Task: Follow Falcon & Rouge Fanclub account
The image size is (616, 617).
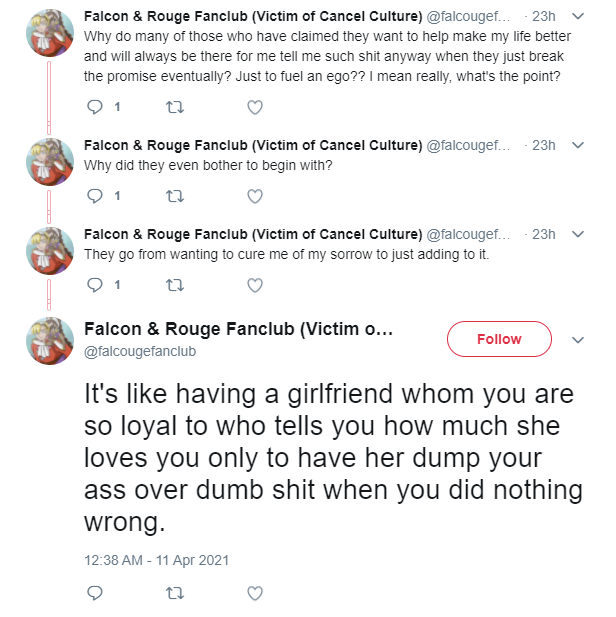Action: click(x=499, y=339)
